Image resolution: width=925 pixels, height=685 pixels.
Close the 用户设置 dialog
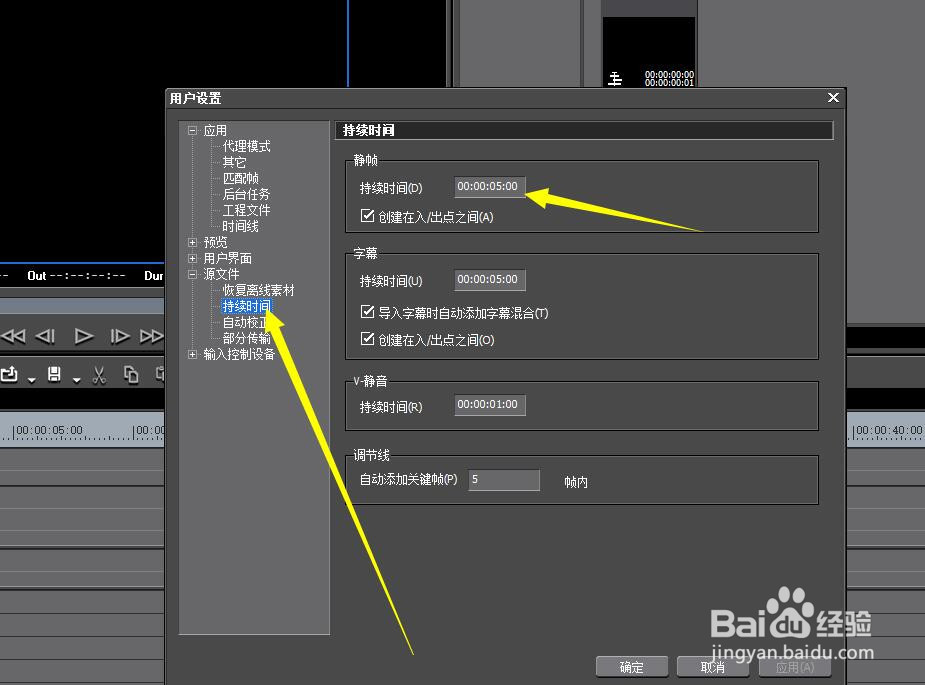click(833, 97)
